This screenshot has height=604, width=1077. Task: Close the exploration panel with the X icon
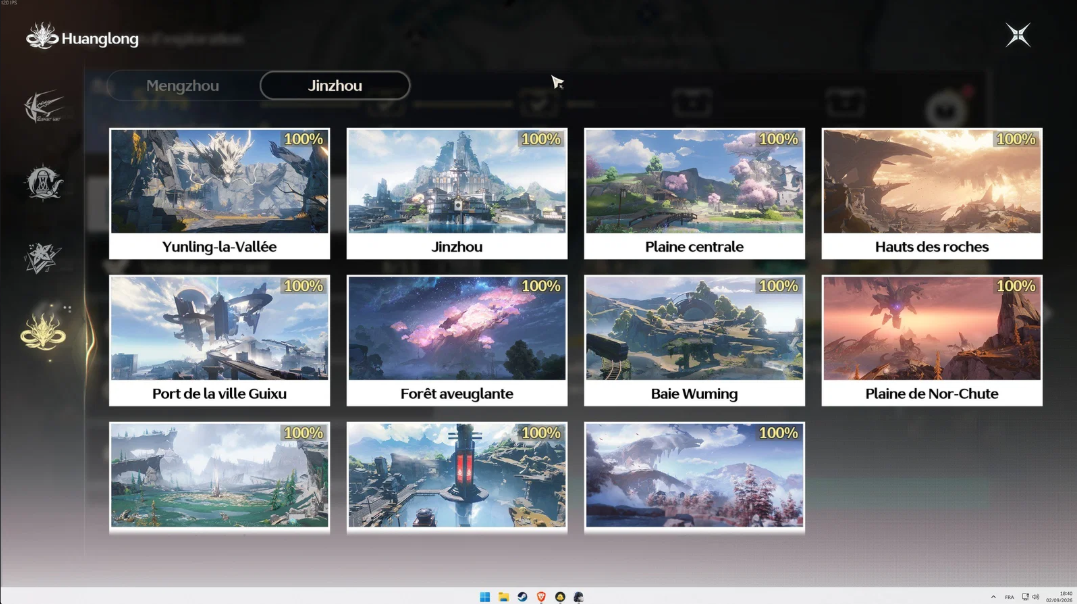pos(1018,34)
